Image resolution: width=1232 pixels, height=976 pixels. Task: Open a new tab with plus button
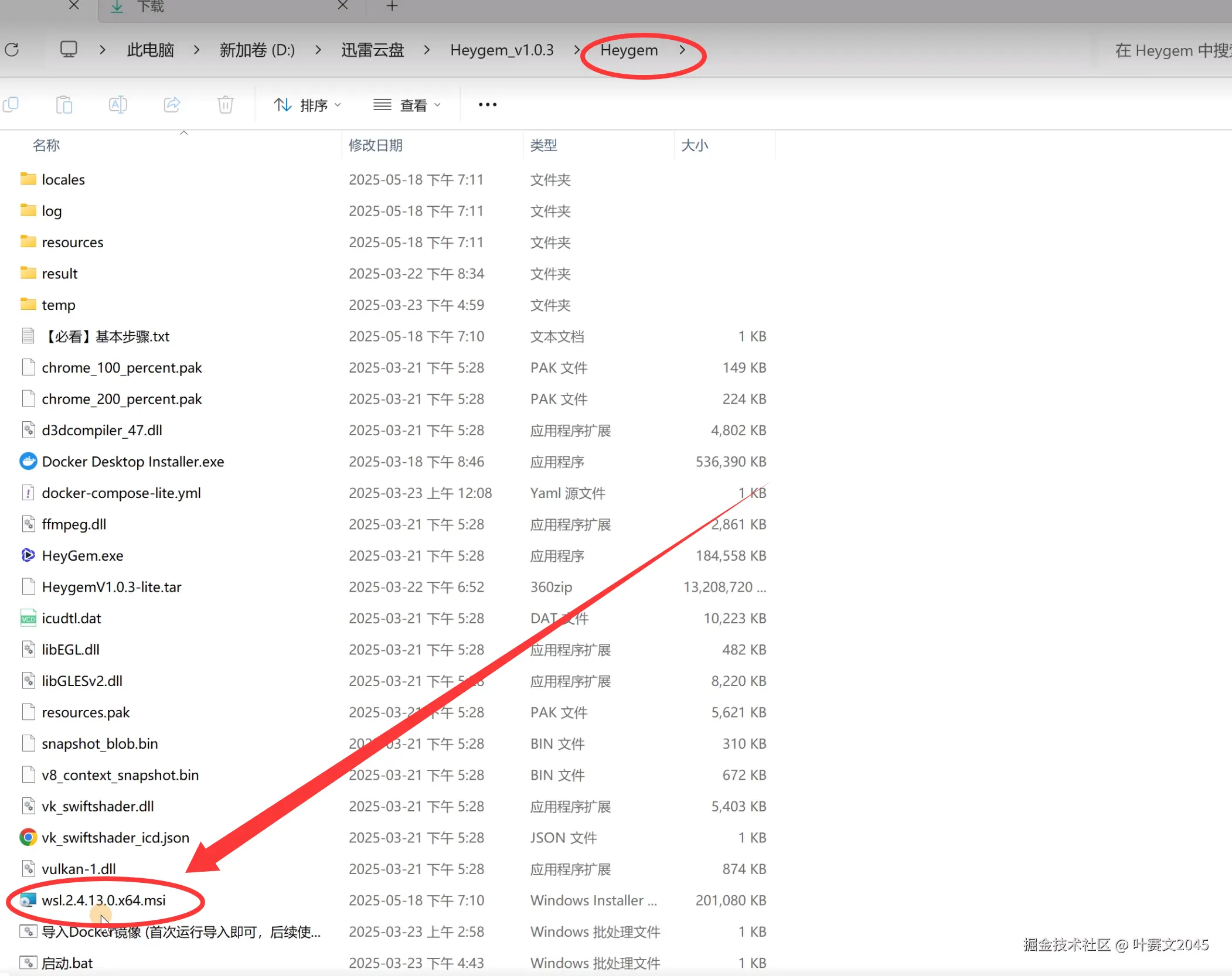click(x=392, y=6)
